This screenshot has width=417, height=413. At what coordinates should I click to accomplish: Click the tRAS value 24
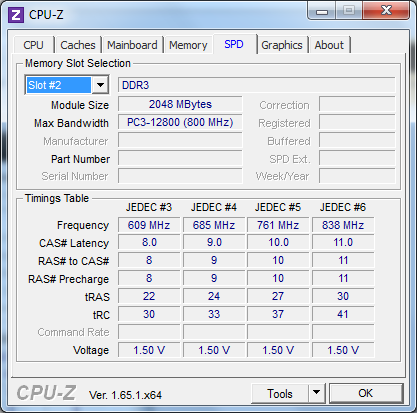(214, 296)
